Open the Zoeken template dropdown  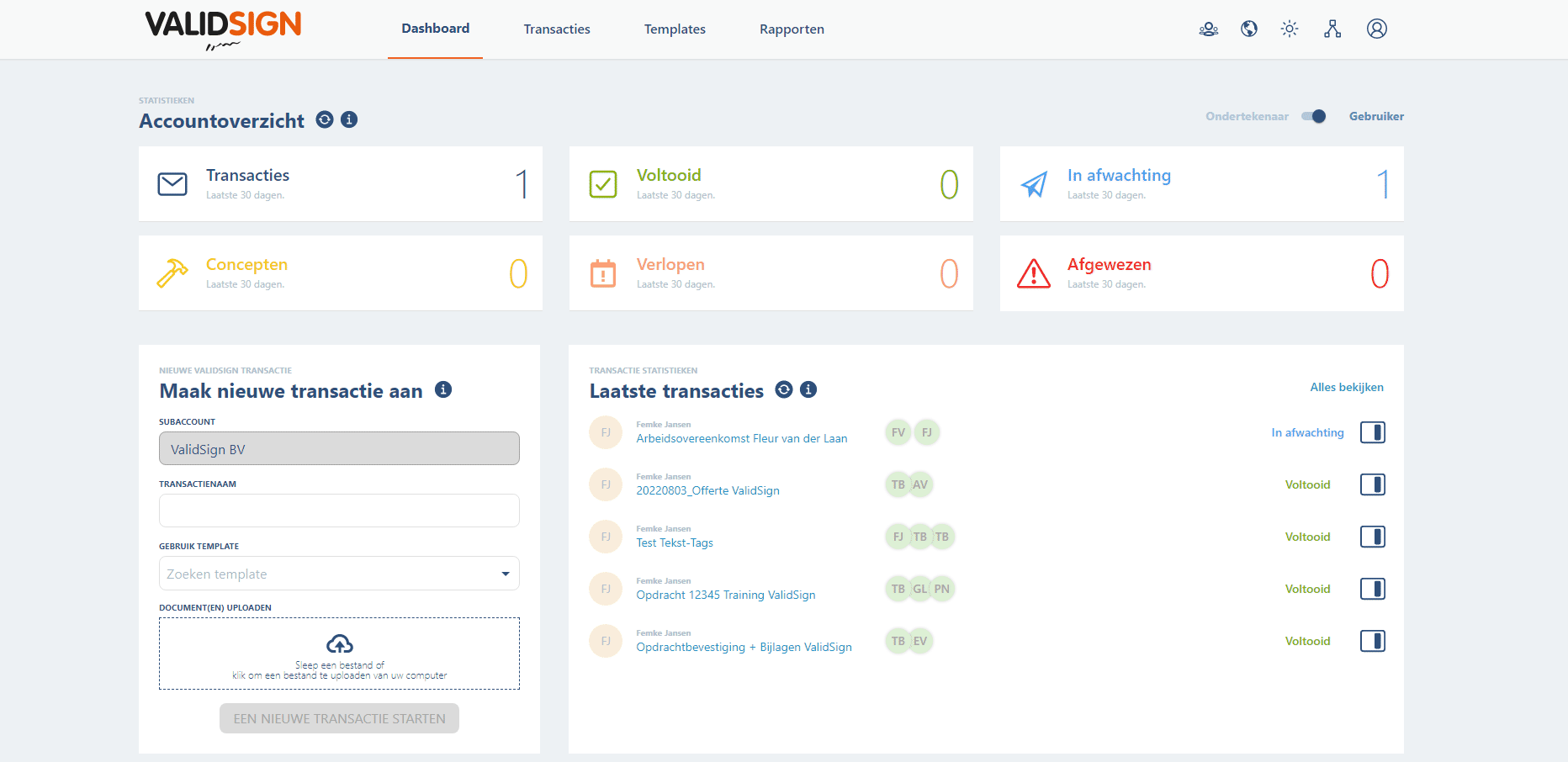pyautogui.click(x=339, y=574)
